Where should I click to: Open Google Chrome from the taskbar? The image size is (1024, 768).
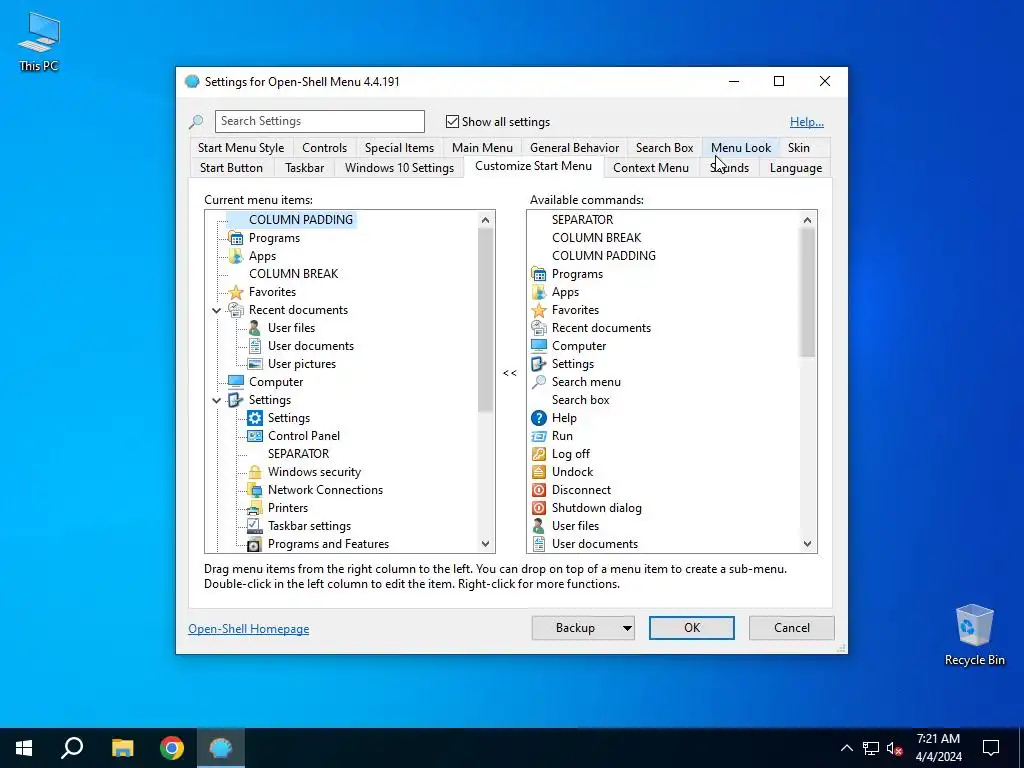pos(172,748)
